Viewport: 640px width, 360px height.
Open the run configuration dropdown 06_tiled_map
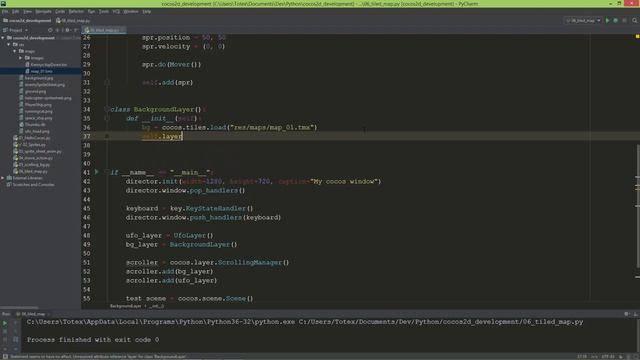(x=583, y=20)
